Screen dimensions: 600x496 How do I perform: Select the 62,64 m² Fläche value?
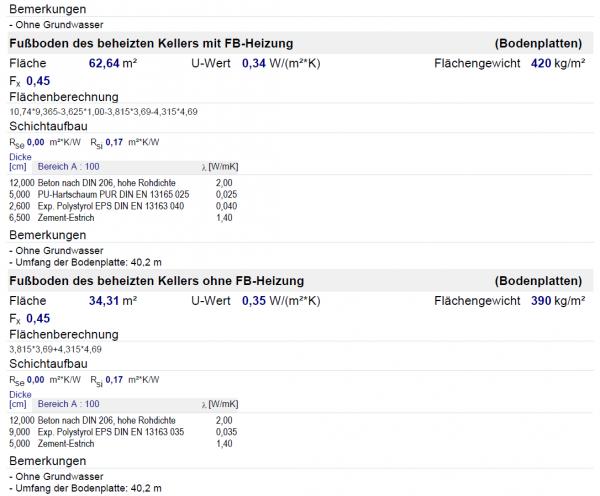click(113, 63)
